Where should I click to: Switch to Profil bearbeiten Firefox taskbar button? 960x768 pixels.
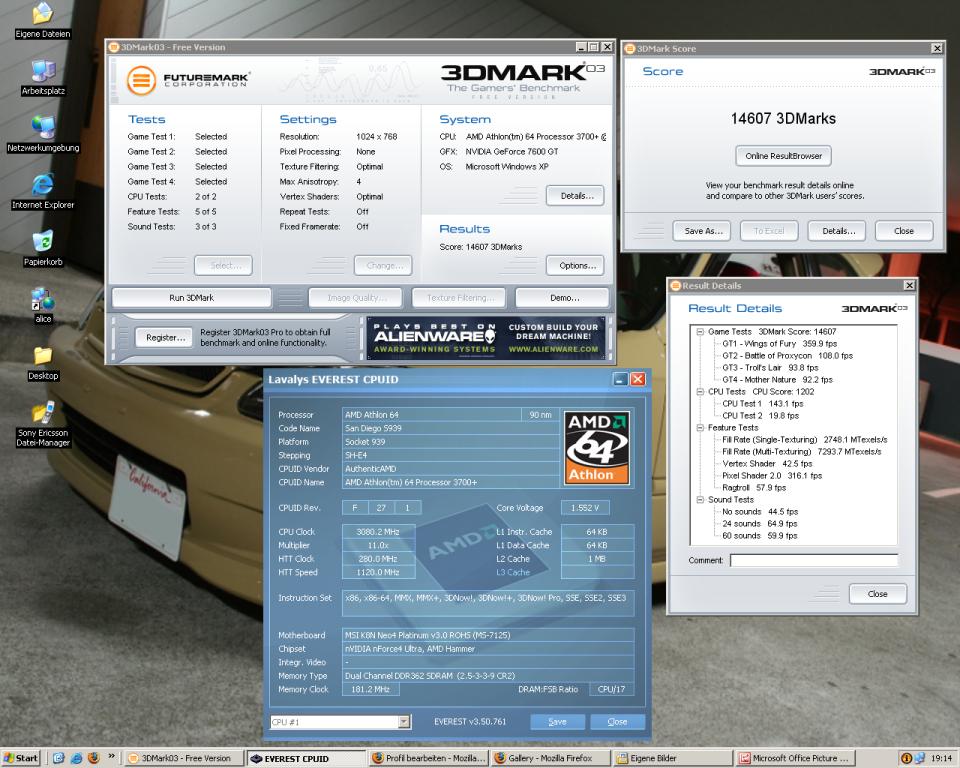click(x=429, y=758)
